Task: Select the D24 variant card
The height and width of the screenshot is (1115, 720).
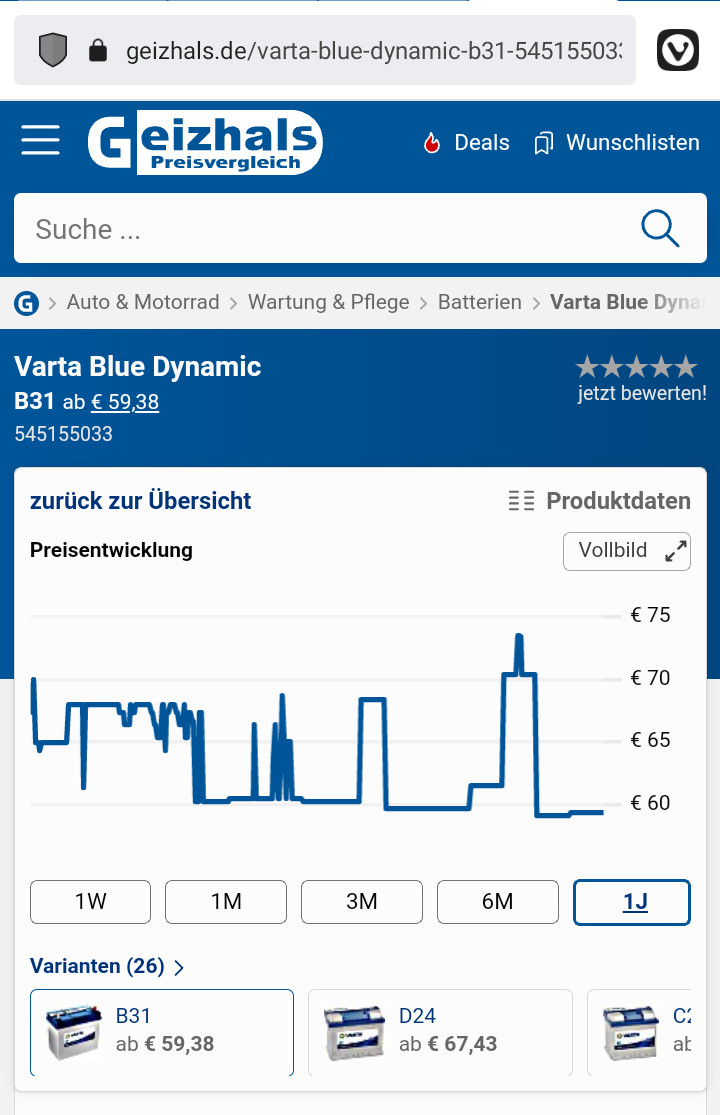Action: click(x=440, y=1033)
